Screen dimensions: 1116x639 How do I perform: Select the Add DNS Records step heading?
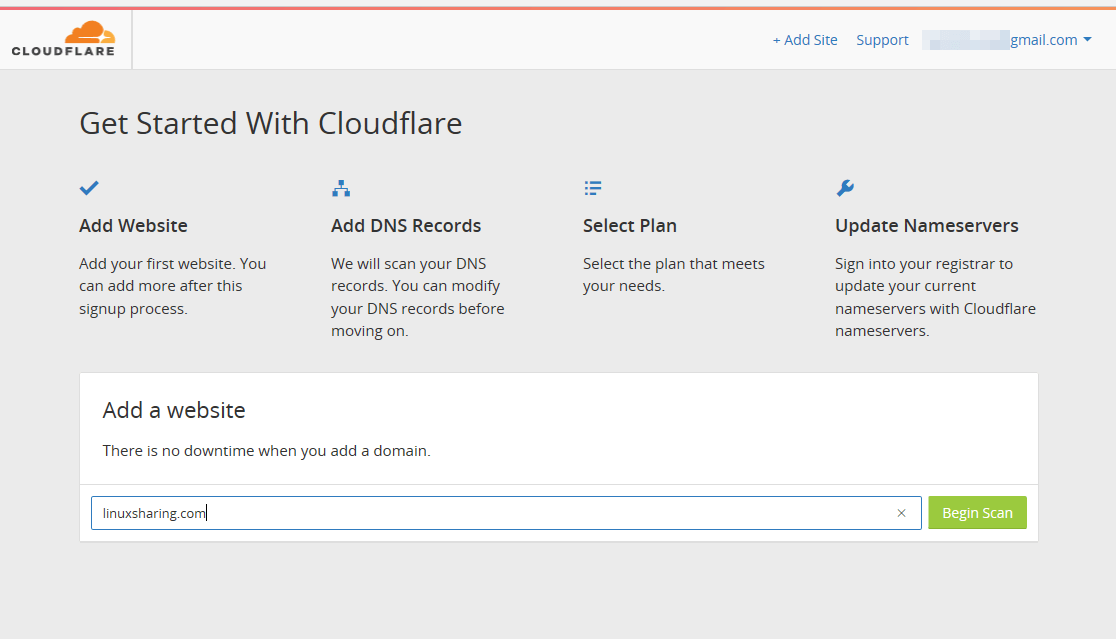406,226
